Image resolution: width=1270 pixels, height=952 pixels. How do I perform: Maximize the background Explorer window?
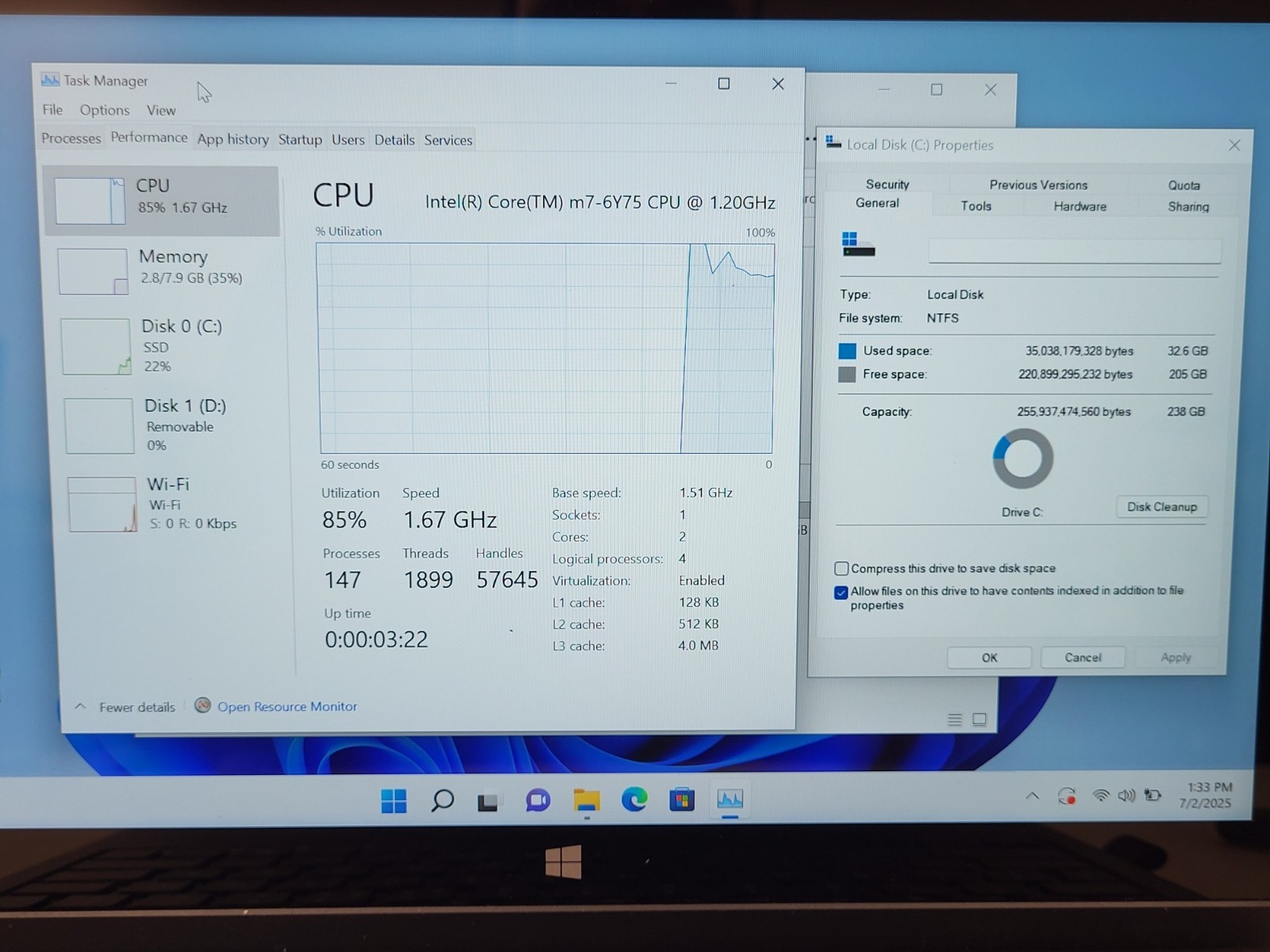tap(937, 90)
